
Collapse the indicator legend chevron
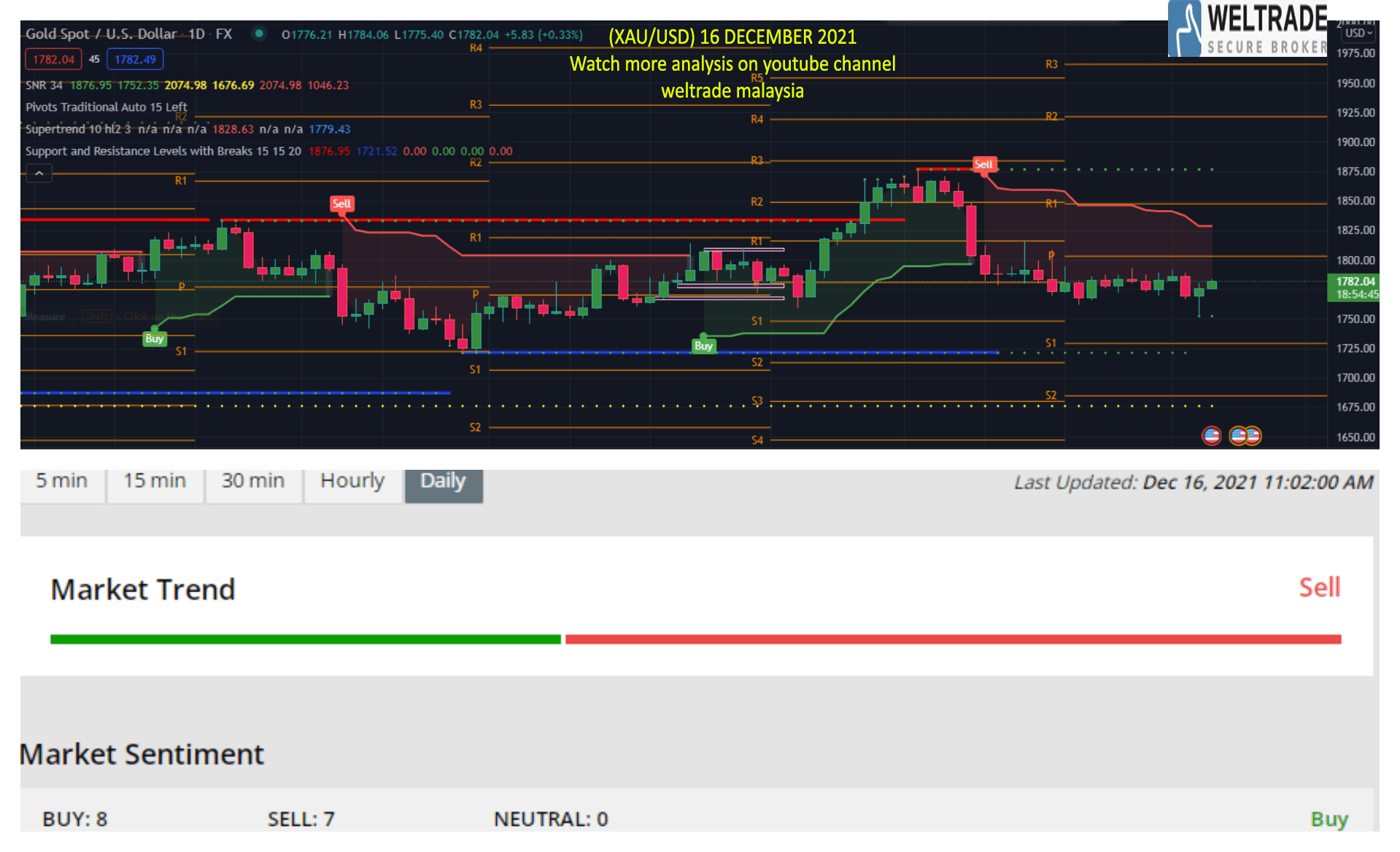tap(39, 174)
